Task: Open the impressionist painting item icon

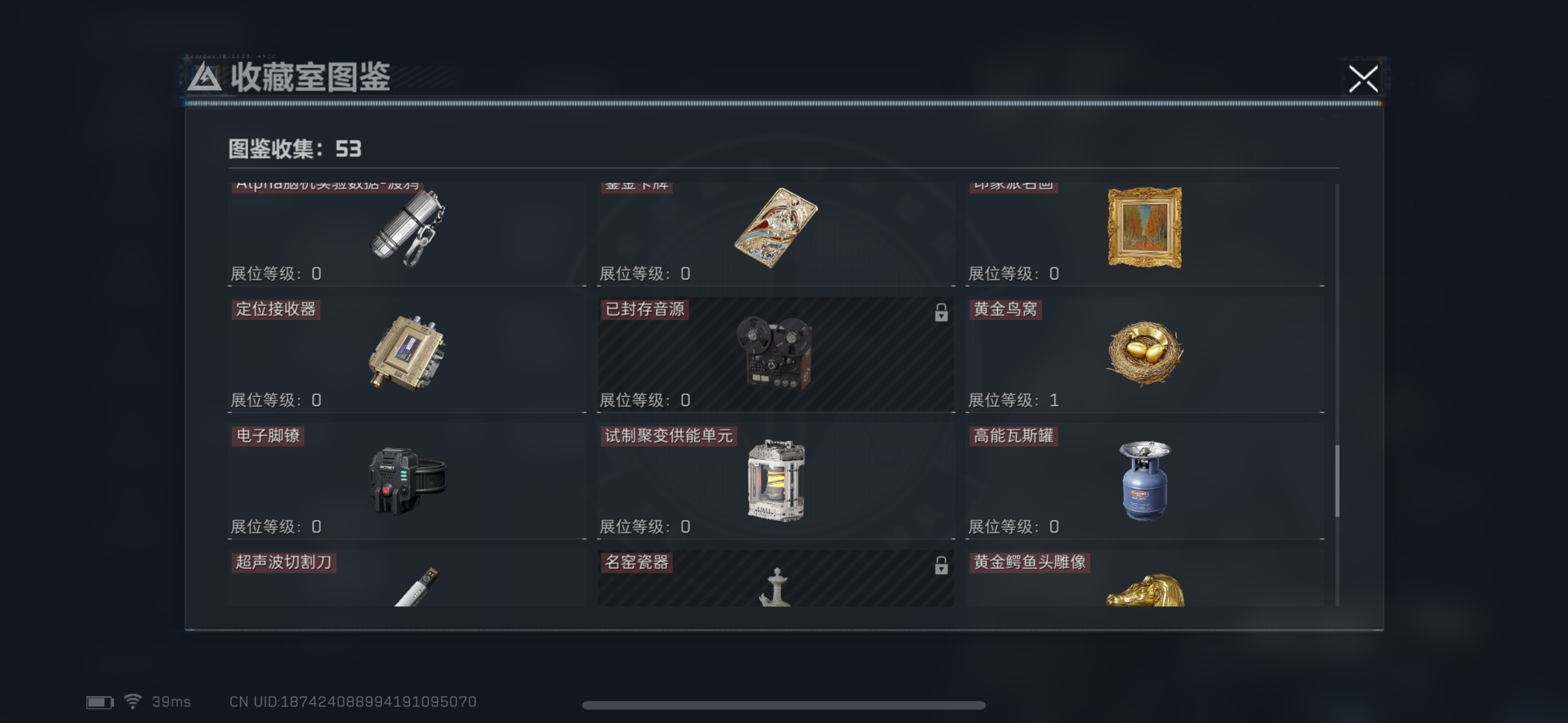Action: (x=1145, y=227)
